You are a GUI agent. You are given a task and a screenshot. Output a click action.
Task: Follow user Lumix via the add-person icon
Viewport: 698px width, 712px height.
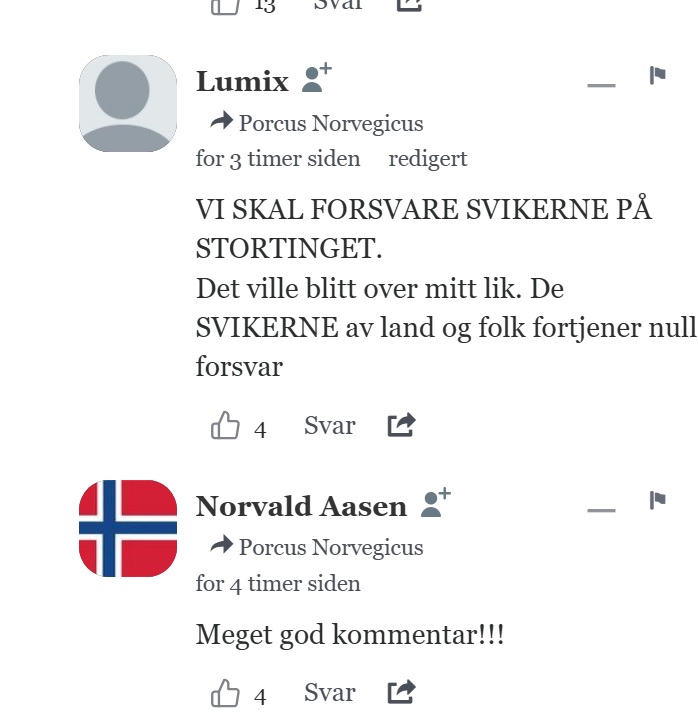(317, 78)
